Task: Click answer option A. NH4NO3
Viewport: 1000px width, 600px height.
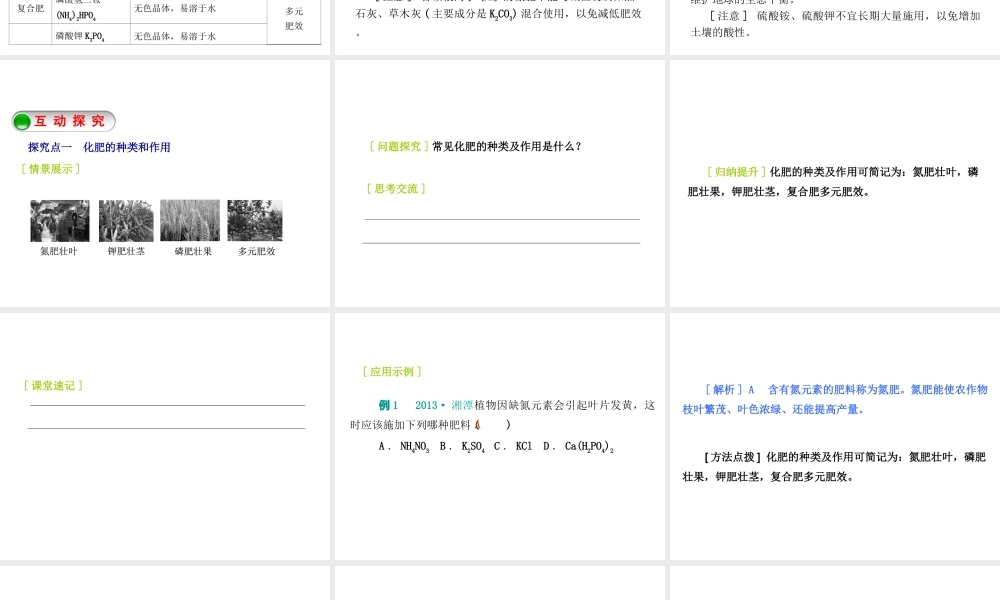Action: 404,447
